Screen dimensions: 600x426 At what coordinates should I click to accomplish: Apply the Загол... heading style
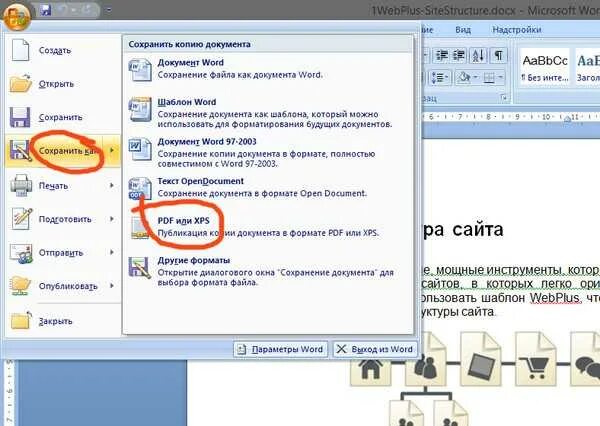click(587, 66)
